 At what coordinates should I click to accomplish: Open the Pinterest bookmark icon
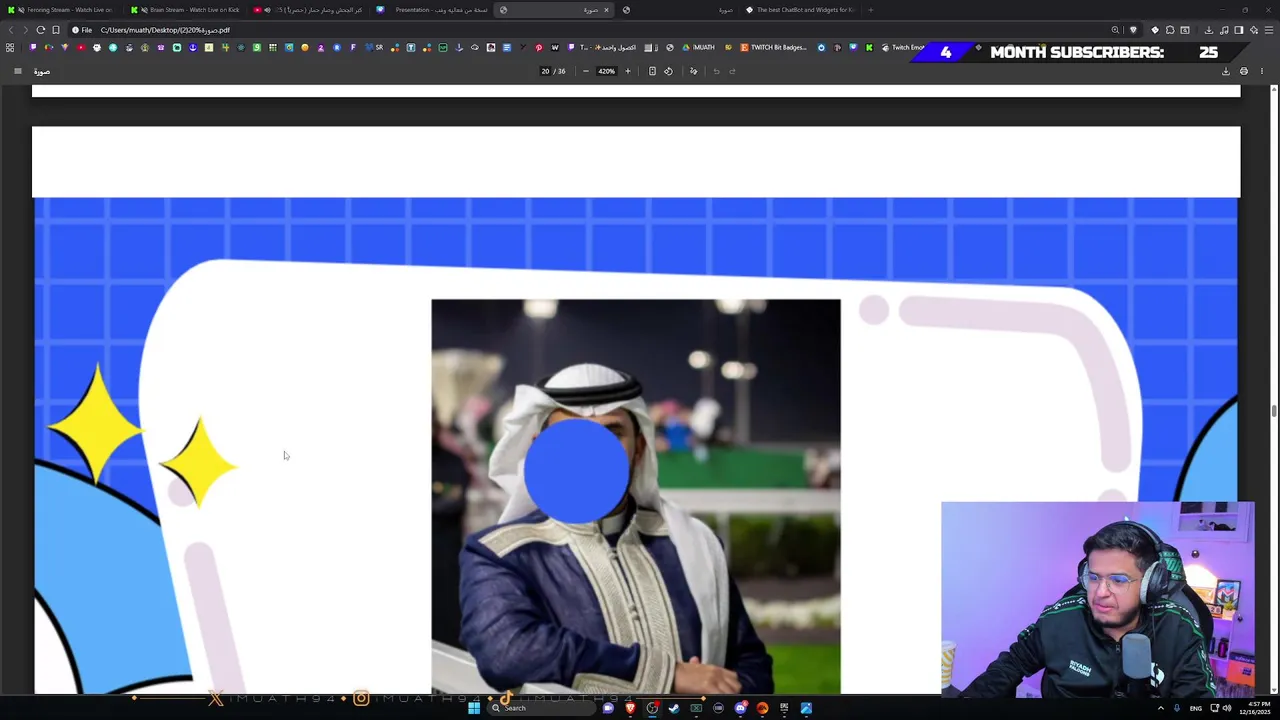[539, 47]
